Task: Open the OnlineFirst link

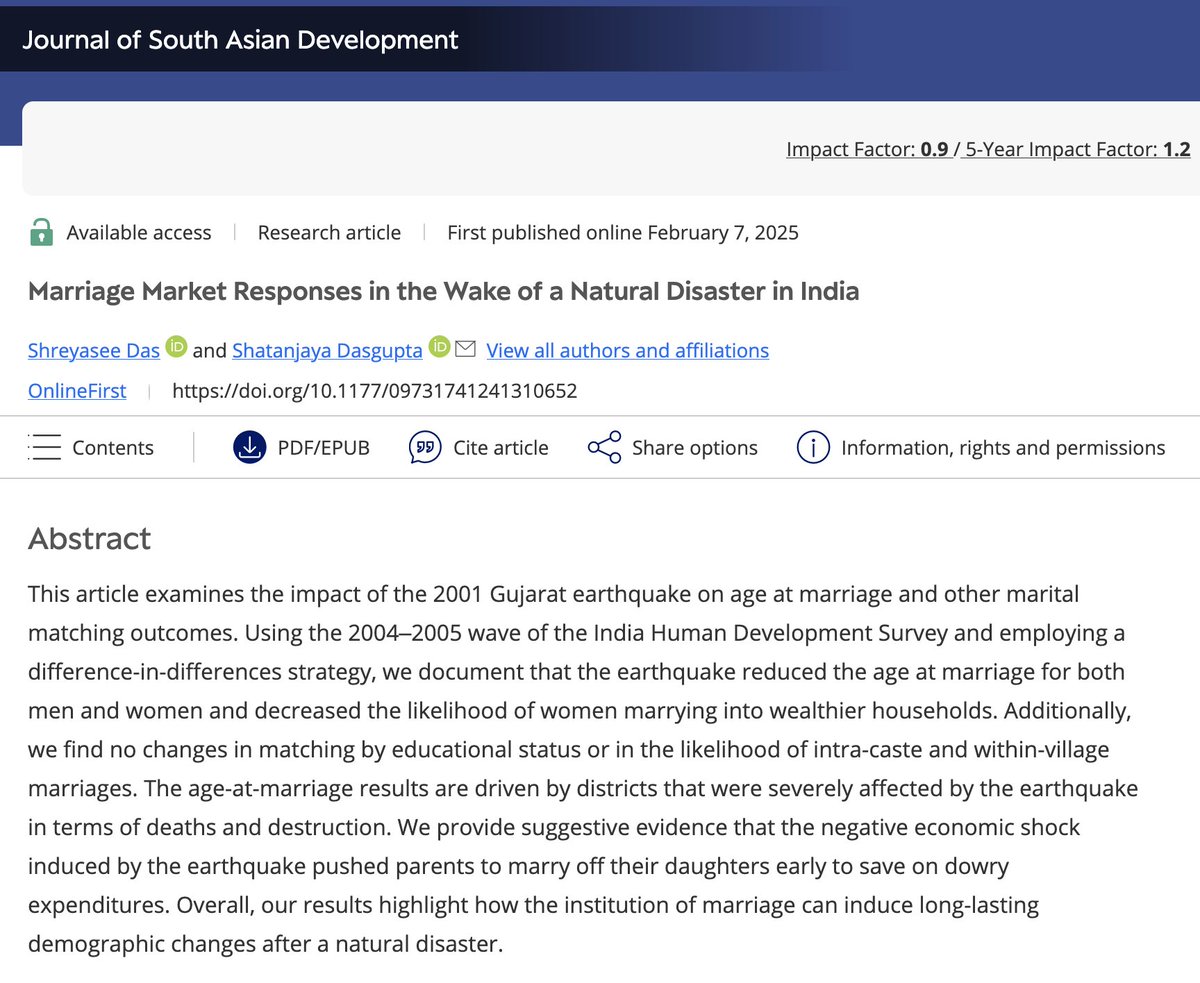Action: 77,391
